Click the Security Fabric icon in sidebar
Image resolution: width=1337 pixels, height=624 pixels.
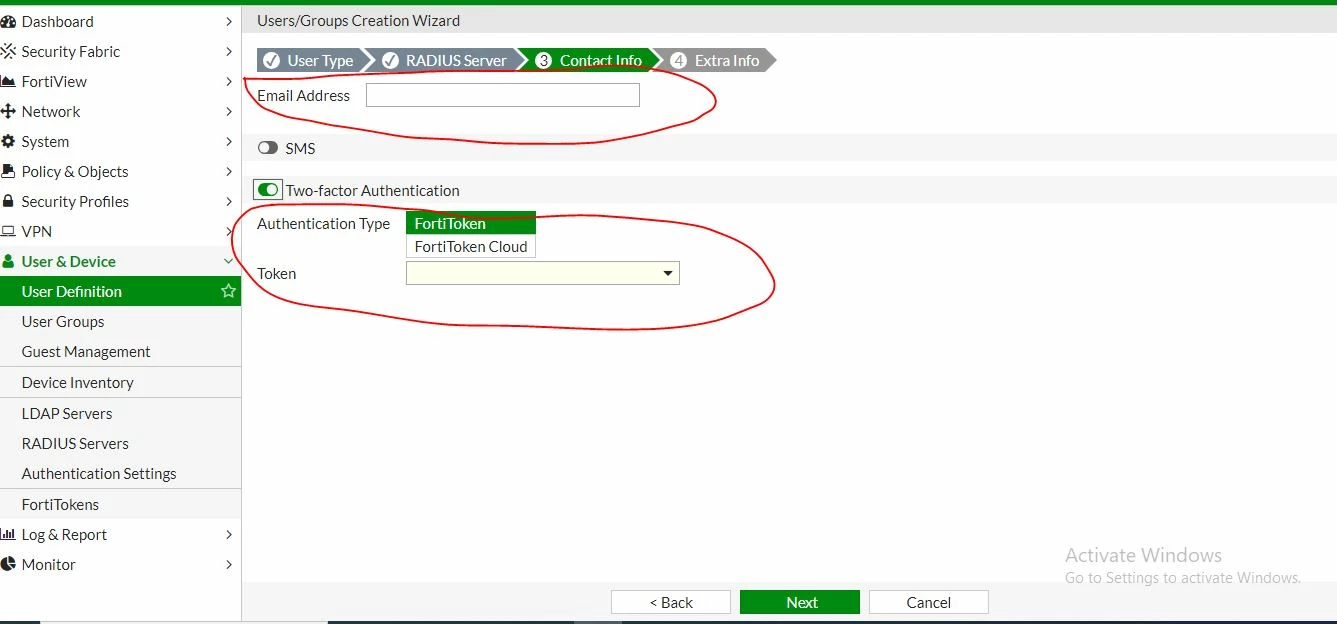(x=7, y=51)
